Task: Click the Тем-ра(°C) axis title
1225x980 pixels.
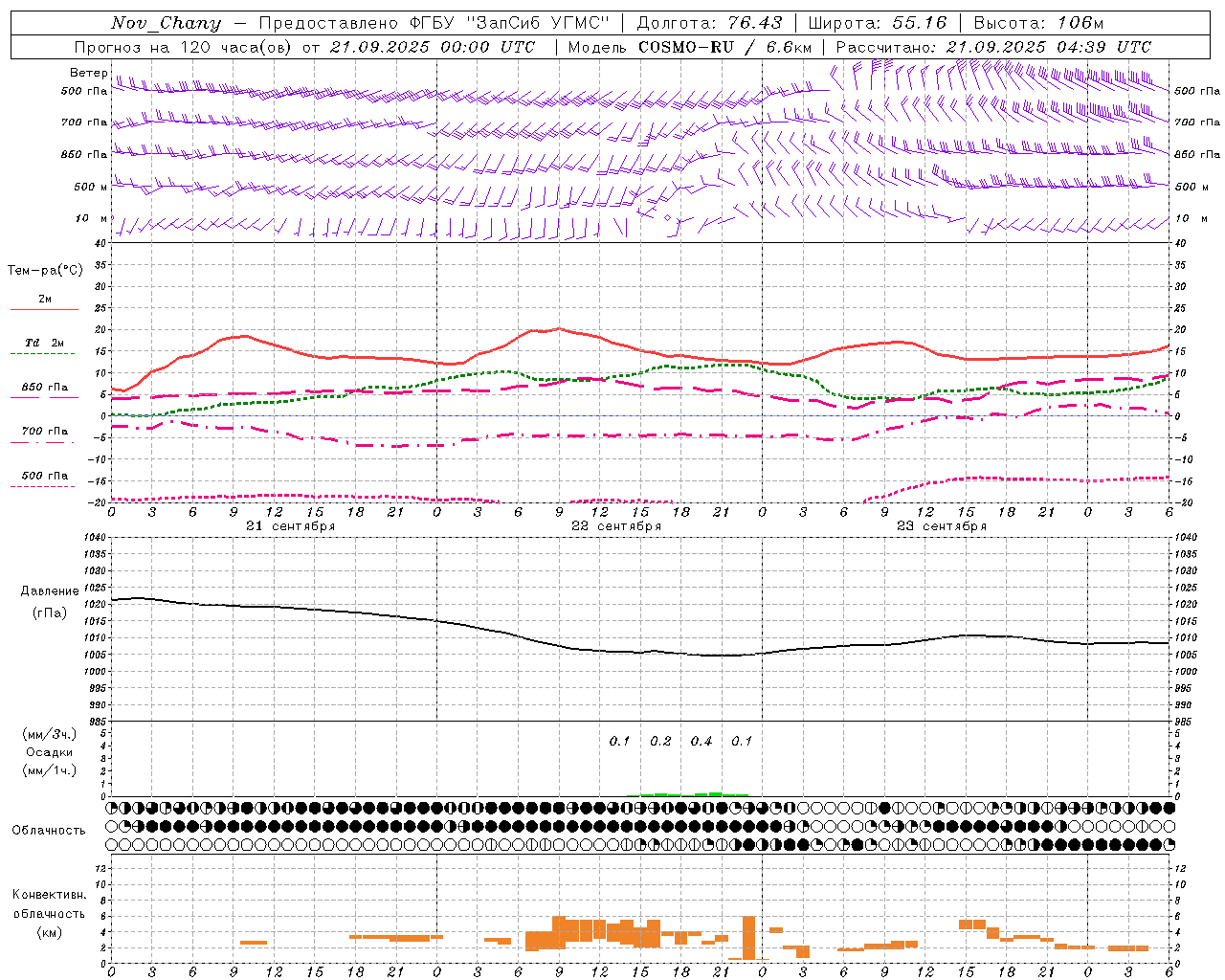Action: [45, 271]
